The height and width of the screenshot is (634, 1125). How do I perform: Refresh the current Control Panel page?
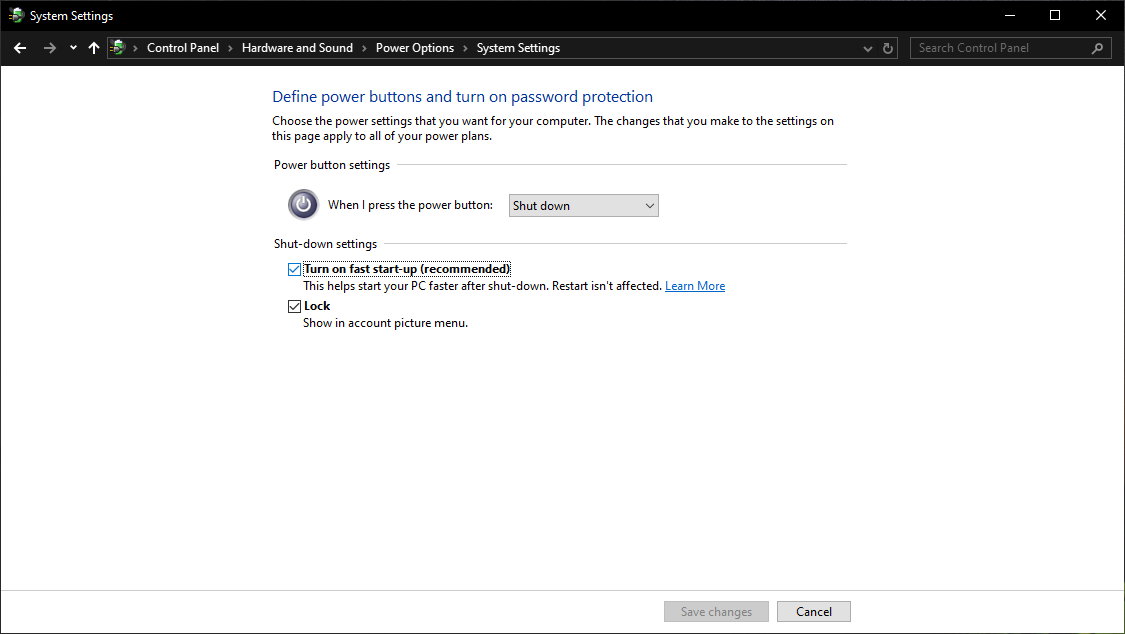887,47
